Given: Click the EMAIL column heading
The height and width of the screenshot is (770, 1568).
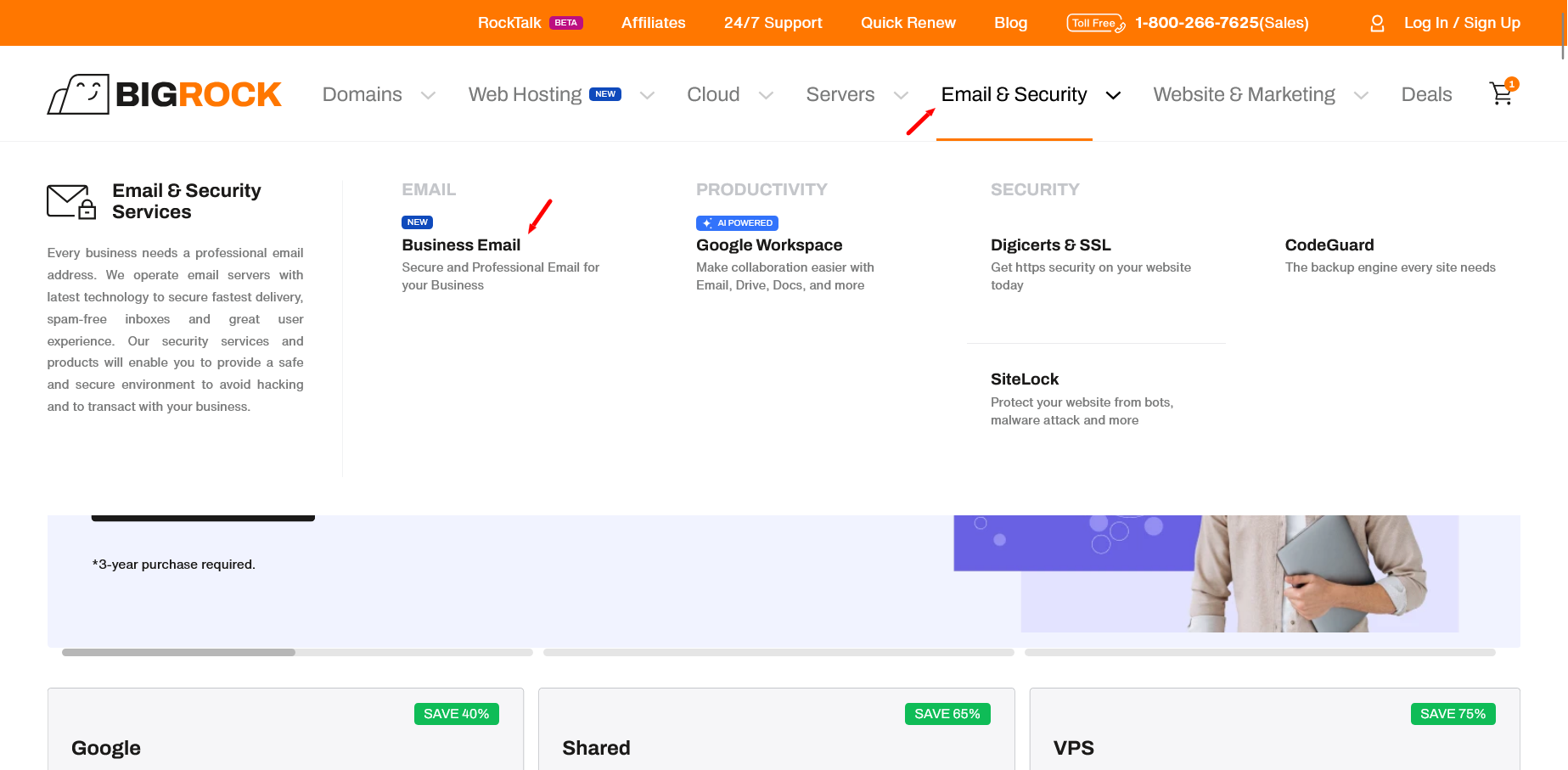Looking at the screenshot, I should pyautogui.click(x=429, y=189).
